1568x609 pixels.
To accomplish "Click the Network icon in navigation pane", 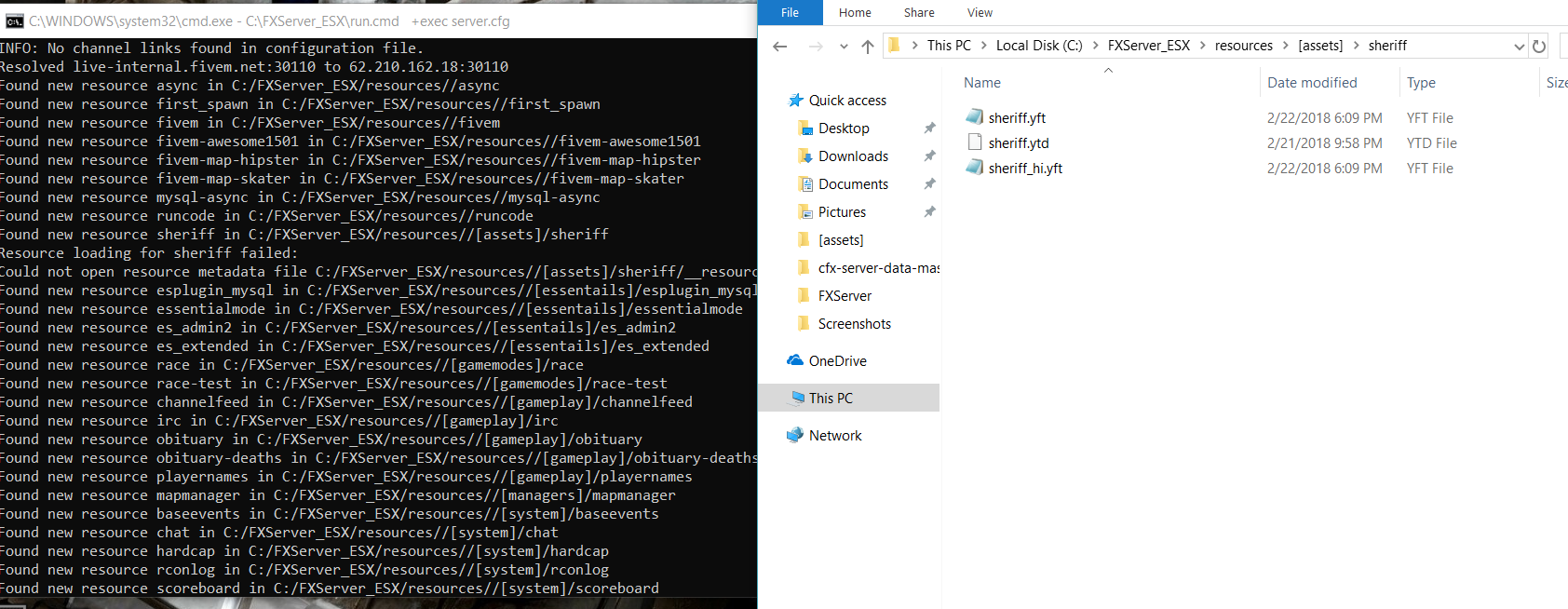I will coord(795,435).
